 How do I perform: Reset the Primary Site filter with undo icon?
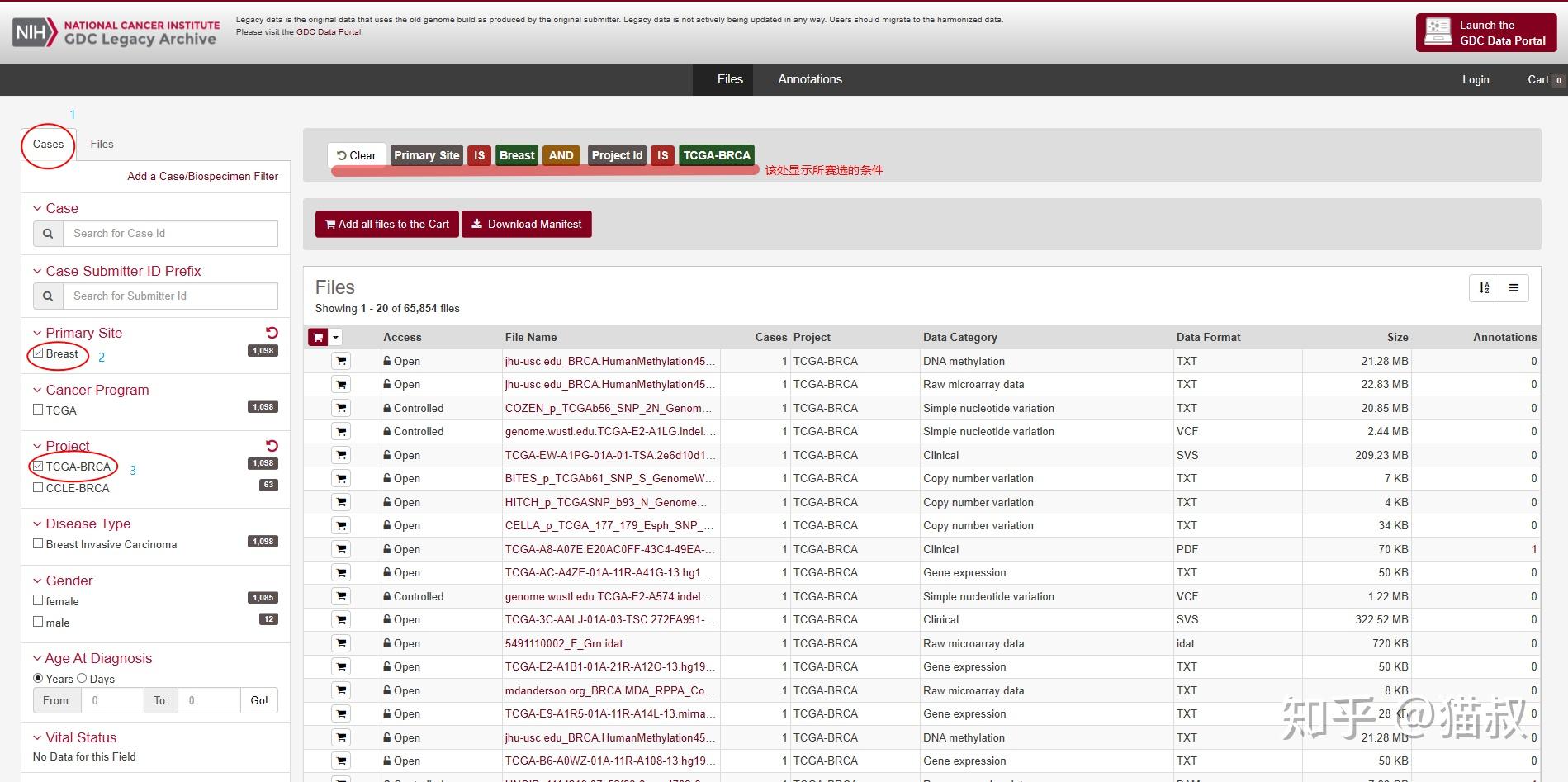pyautogui.click(x=272, y=333)
